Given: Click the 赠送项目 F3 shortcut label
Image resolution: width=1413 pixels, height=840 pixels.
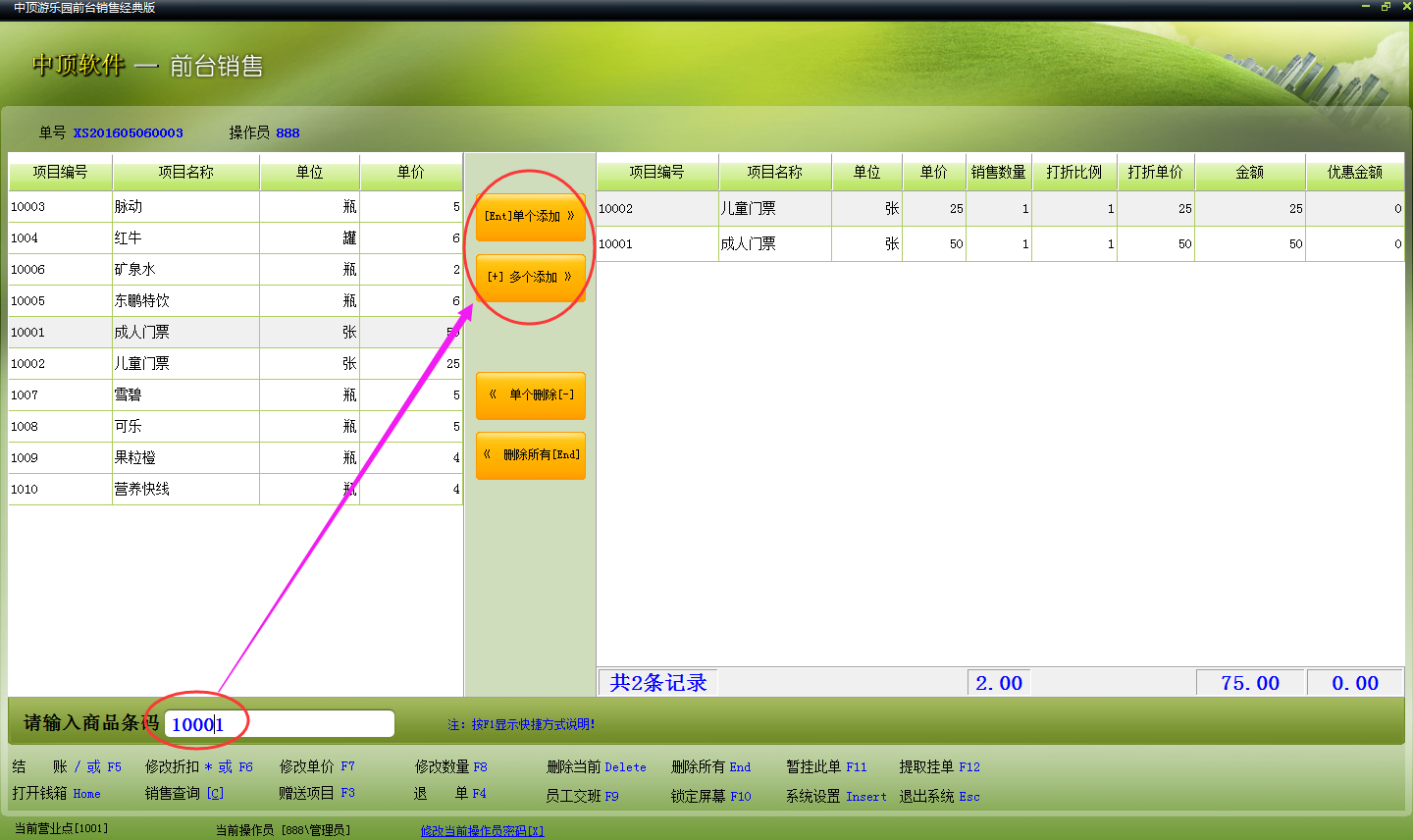Looking at the screenshot, I should [x=317, y=793].
